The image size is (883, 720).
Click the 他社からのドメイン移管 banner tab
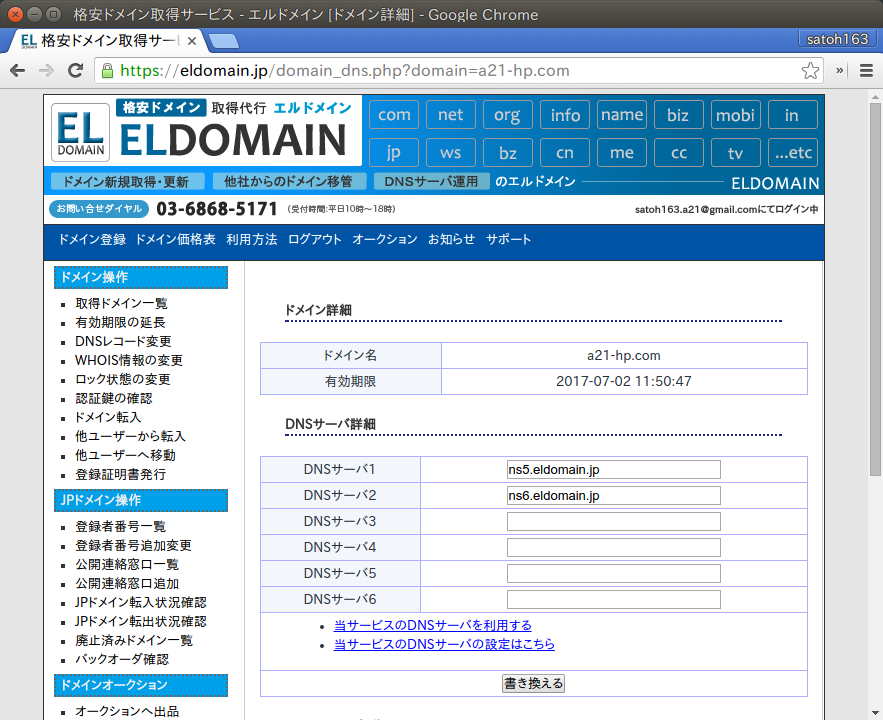(289, 181)
